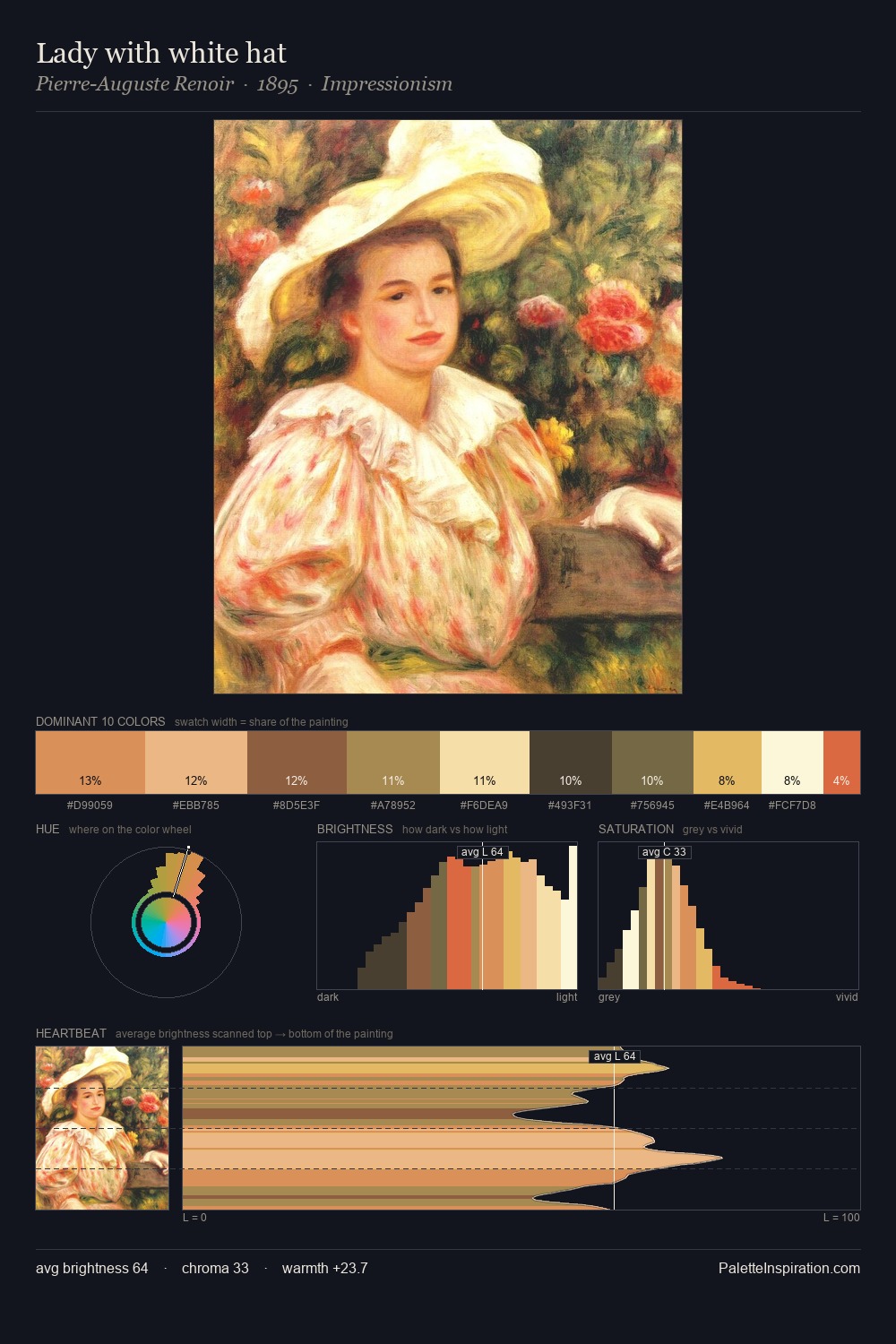The image size is (896, 1344).
Task: Click the 'HUE' section heading
Action: coord(47,829)
